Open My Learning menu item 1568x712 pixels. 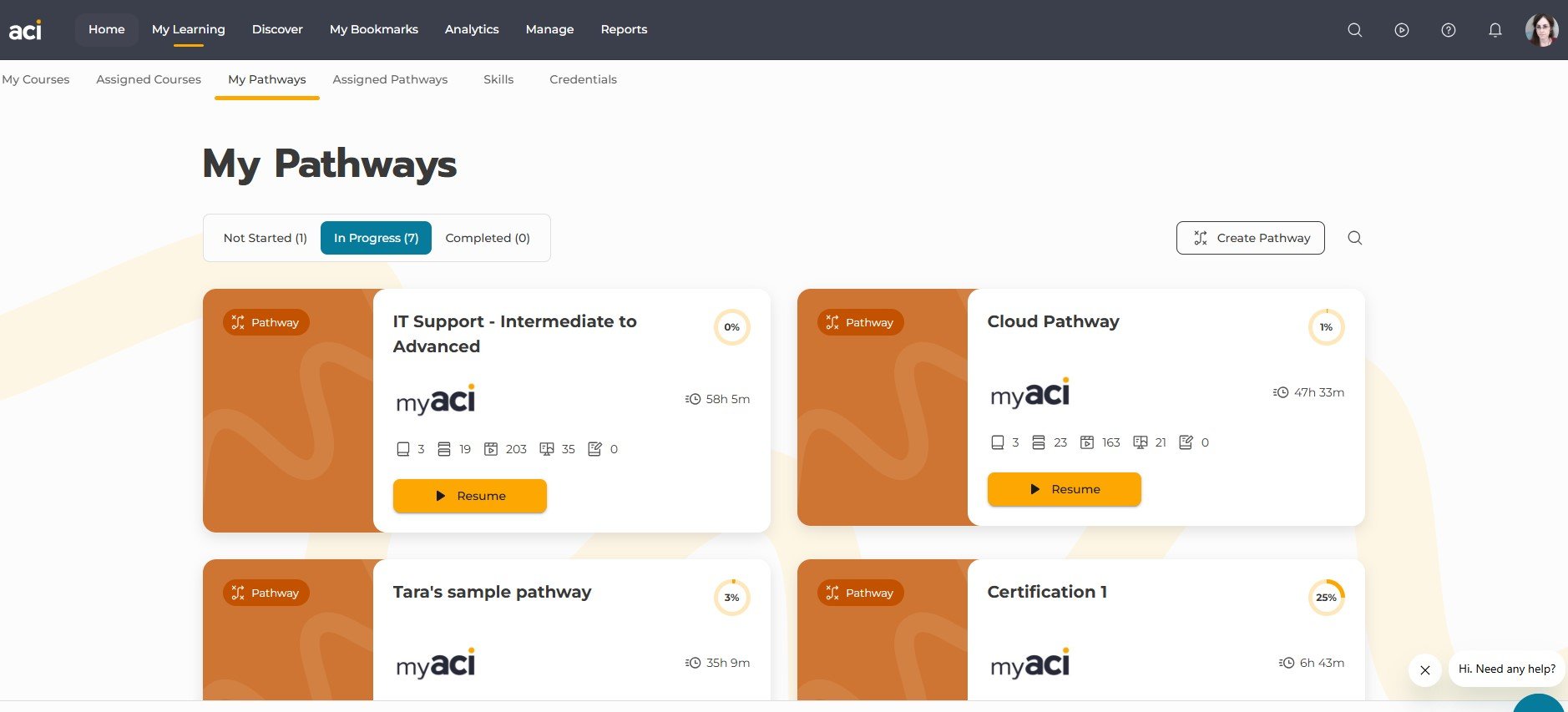pyautogui.click(x=189, y=29)
